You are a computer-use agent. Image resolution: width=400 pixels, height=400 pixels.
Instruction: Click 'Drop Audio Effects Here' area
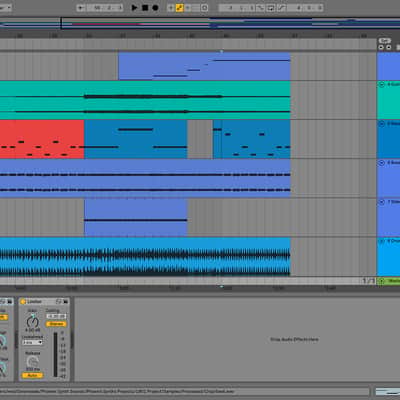click(x=294, y=339)
